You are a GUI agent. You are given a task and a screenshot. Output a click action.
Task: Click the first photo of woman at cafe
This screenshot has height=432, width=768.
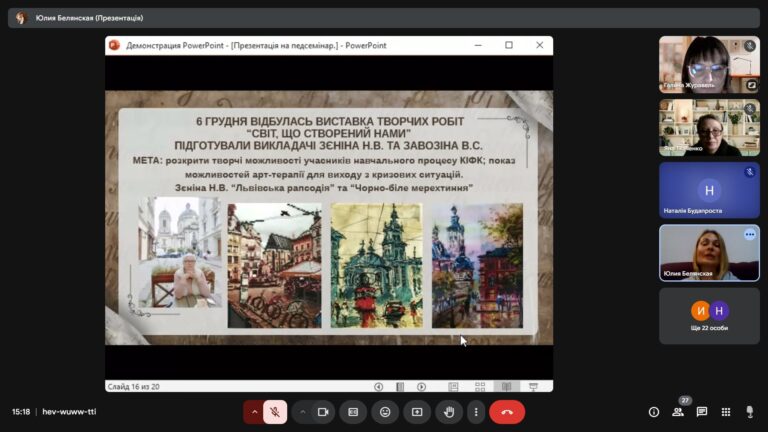pos(180,253)
